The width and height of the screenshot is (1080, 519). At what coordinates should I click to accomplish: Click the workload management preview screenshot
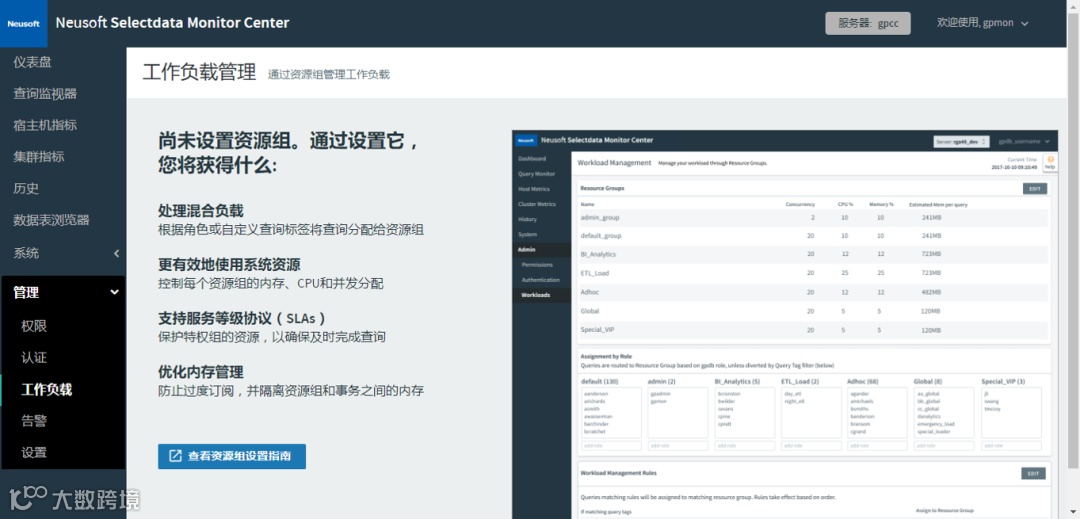click(x=785, y=324)
